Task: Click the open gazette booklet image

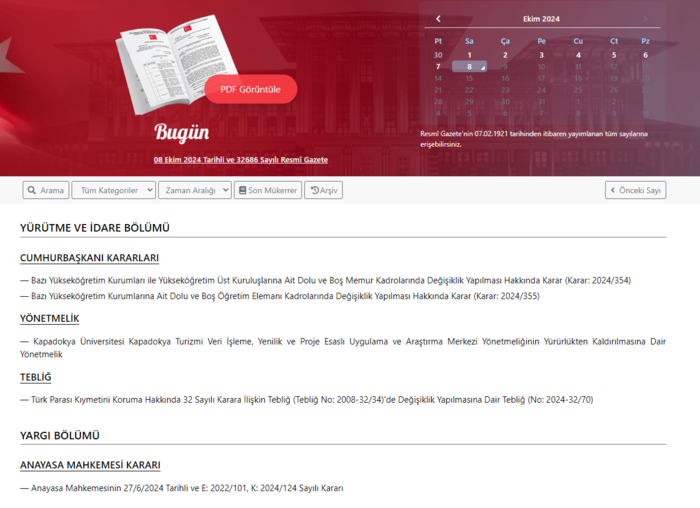Action: coord(177,64)
